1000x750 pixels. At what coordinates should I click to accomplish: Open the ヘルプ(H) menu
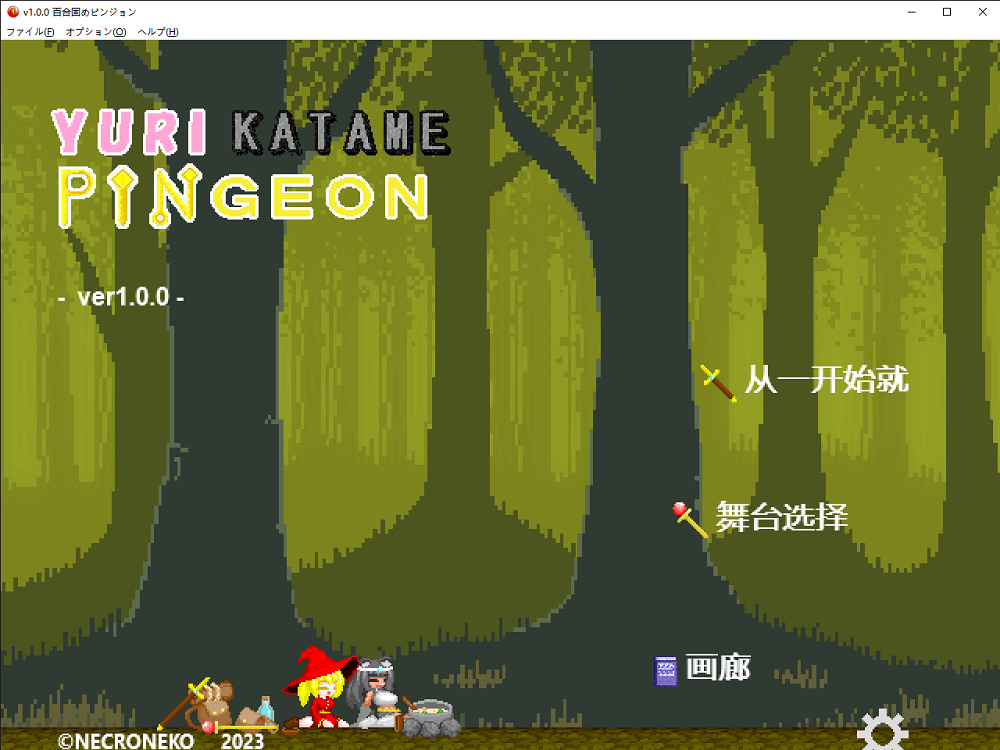point(158,31)
